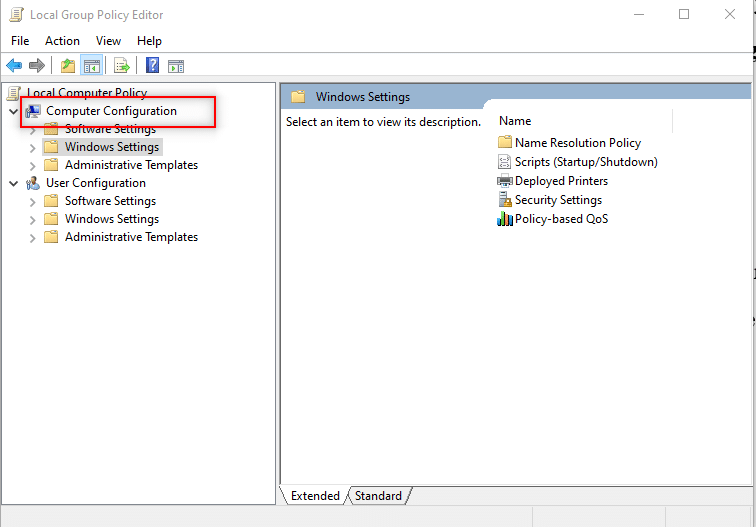Expand Windows Settings under User Configuration
756x527 pixels.
coord(32,220)
